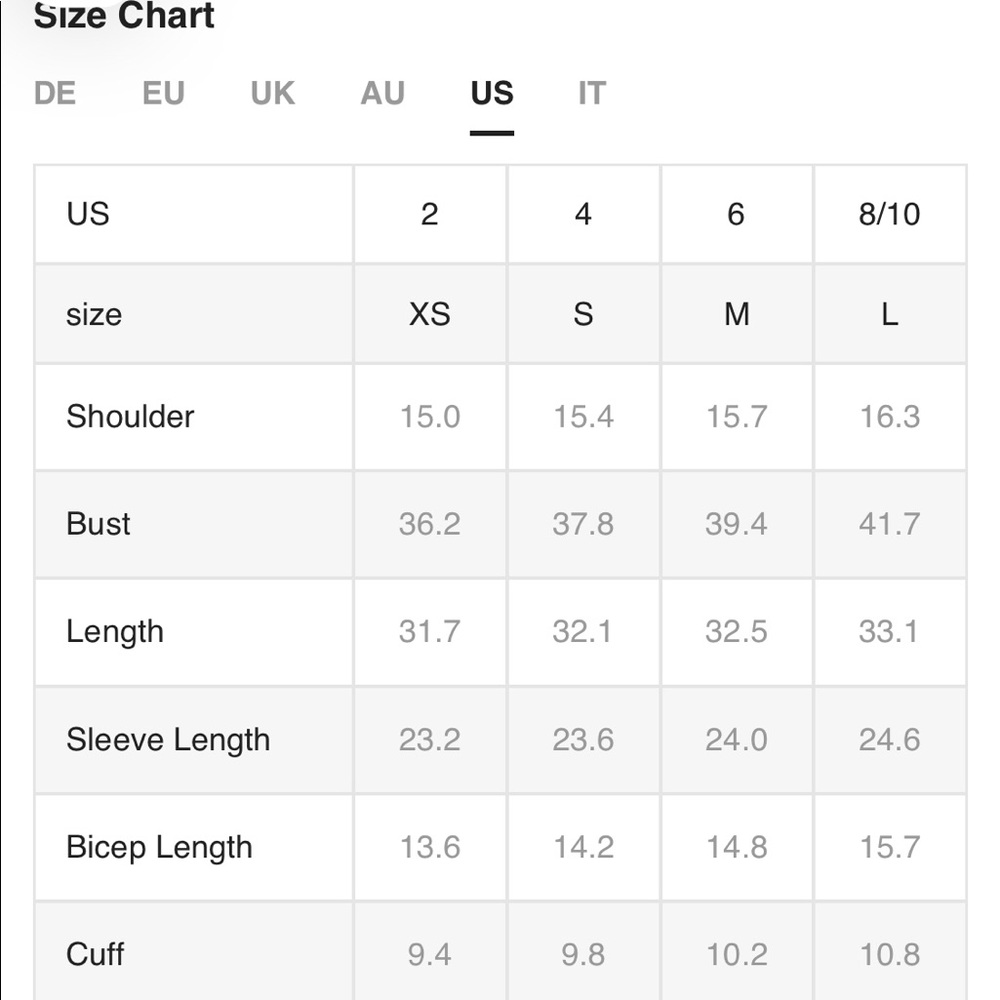Click the Size Chart heading
The image size is (1000, 1000).
[x=124, y=16]
